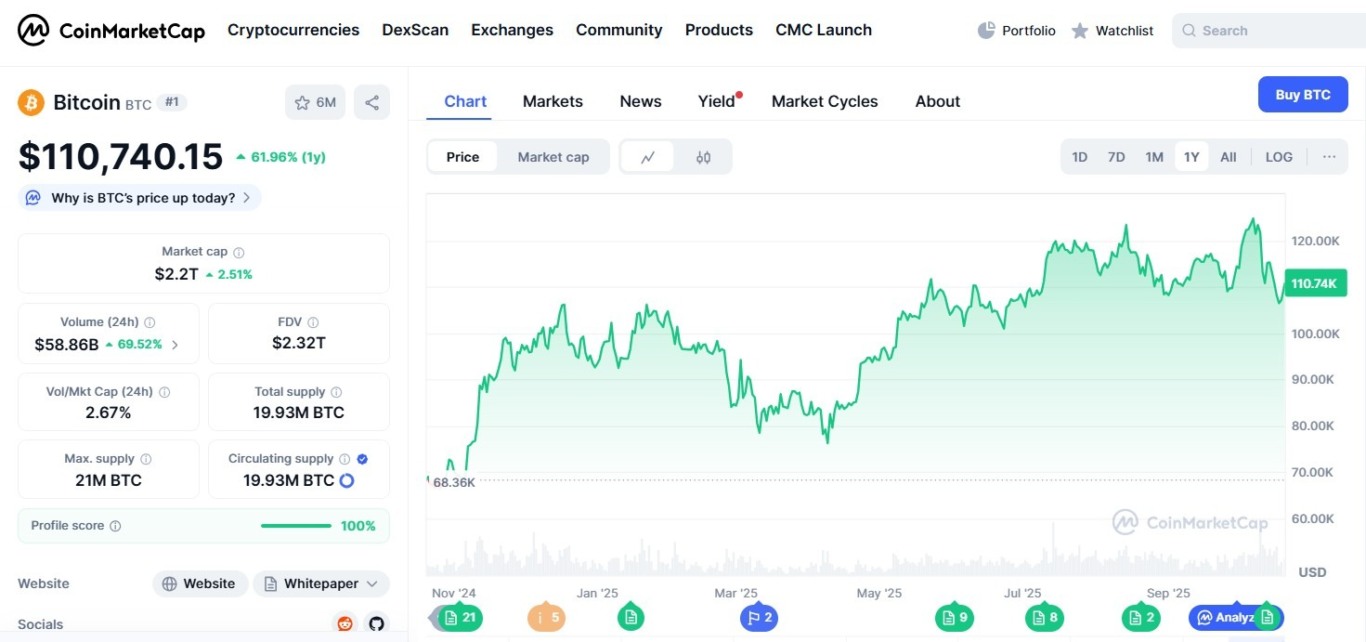The width and height of the screenshot is (1366, 642).
Task: Click the Market cap info icon
Action: (239, 253)
